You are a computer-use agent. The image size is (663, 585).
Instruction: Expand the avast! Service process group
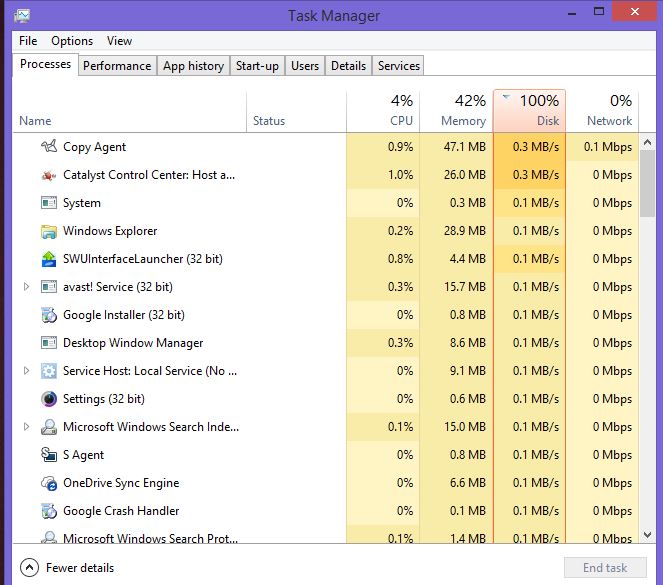[26, 287]
